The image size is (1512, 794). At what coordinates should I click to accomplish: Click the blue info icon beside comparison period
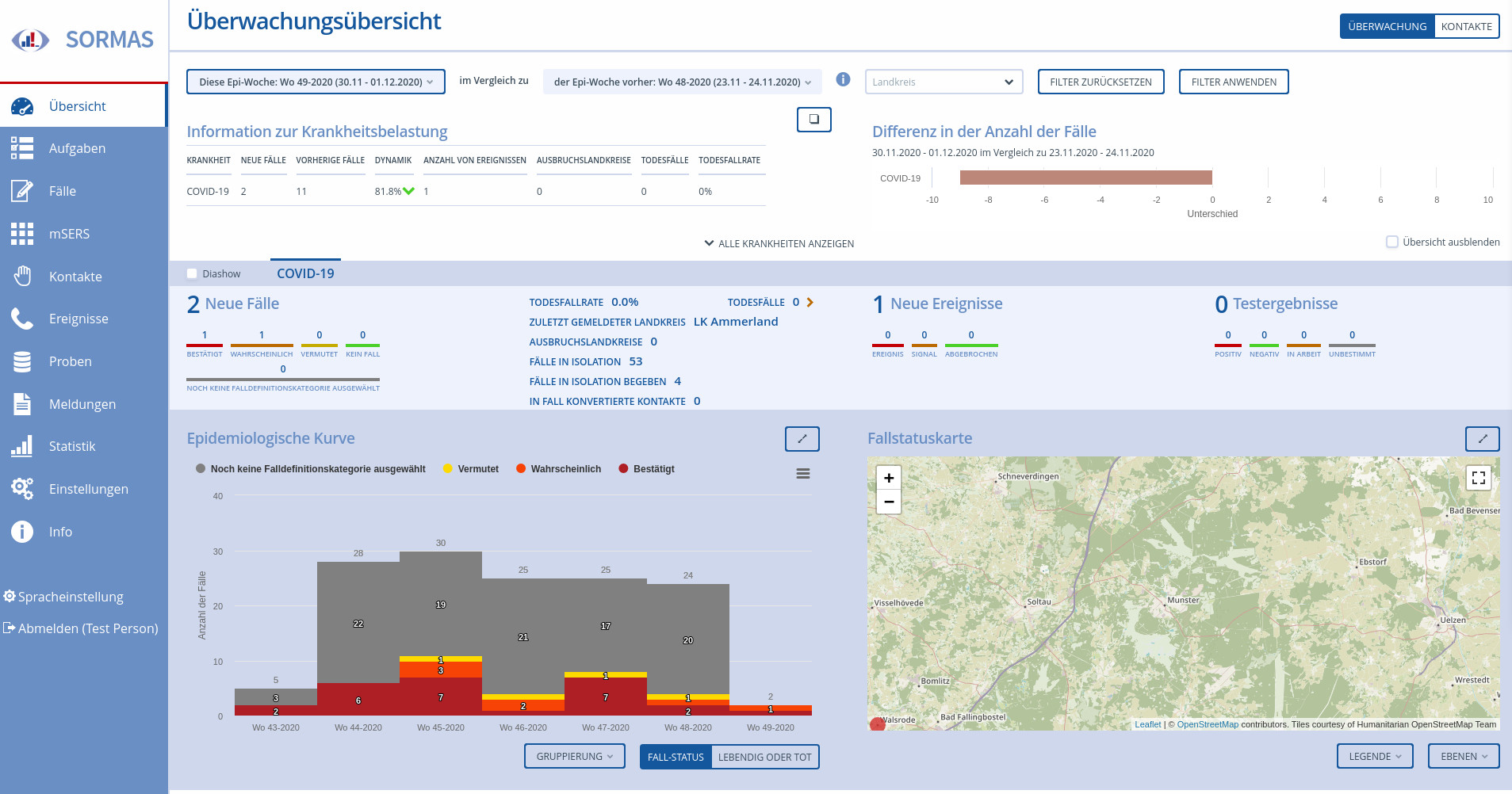click(x=843, y=80)
